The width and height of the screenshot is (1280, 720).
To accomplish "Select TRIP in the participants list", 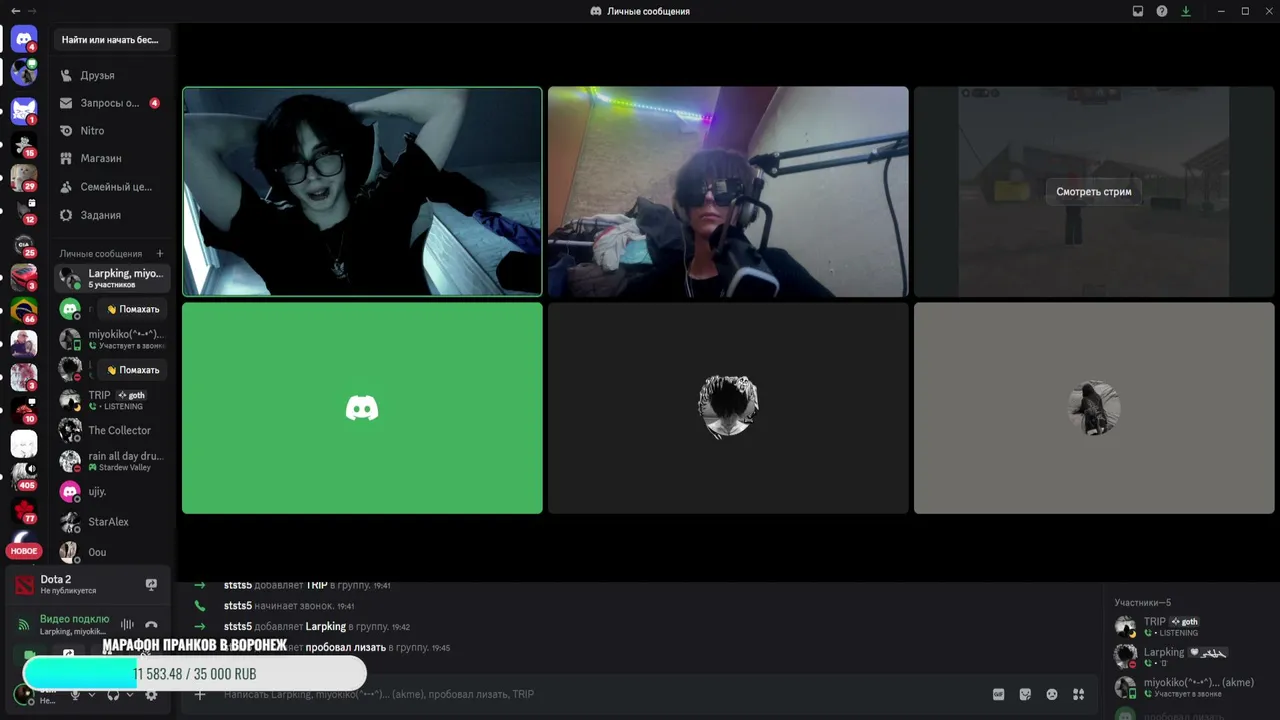I will [1190, 626].
